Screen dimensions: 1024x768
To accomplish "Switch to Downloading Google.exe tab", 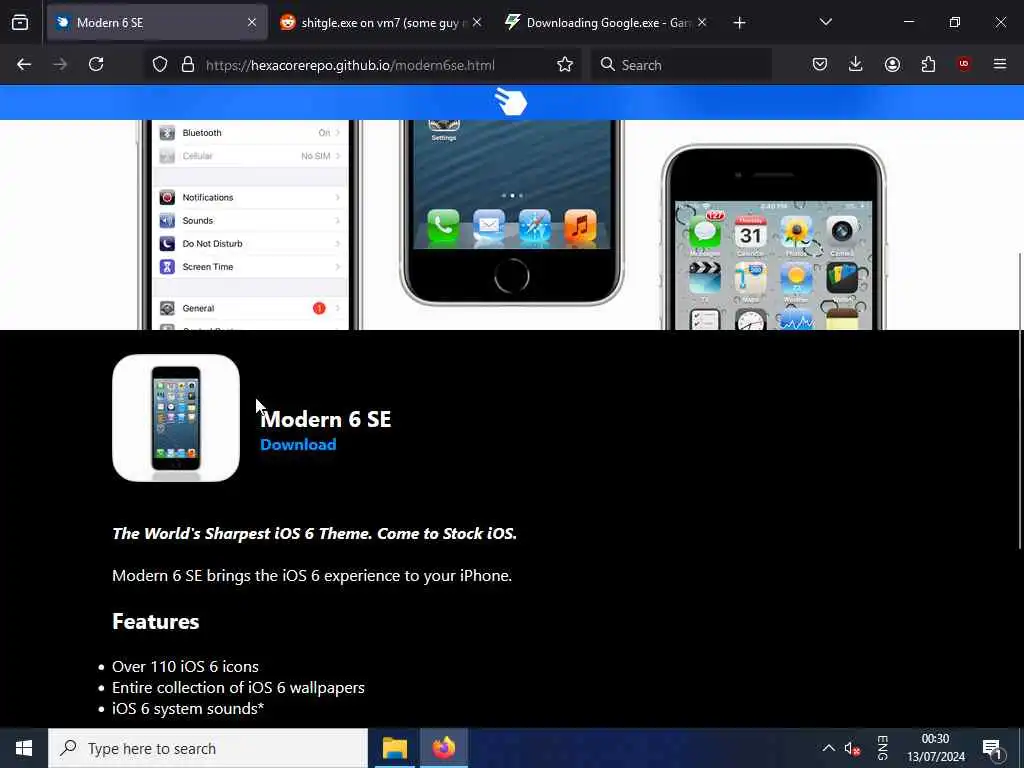I will point(606,23).
